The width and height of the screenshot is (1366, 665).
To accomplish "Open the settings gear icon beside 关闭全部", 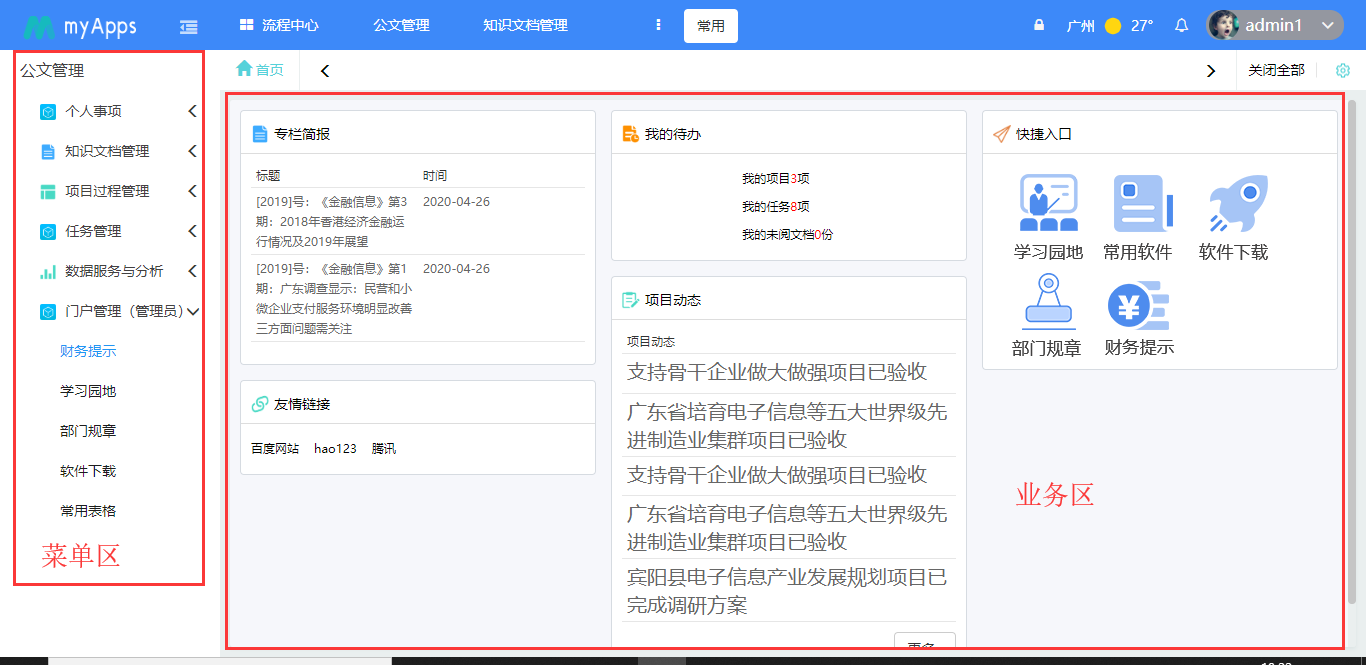I will pos(1343,71).
